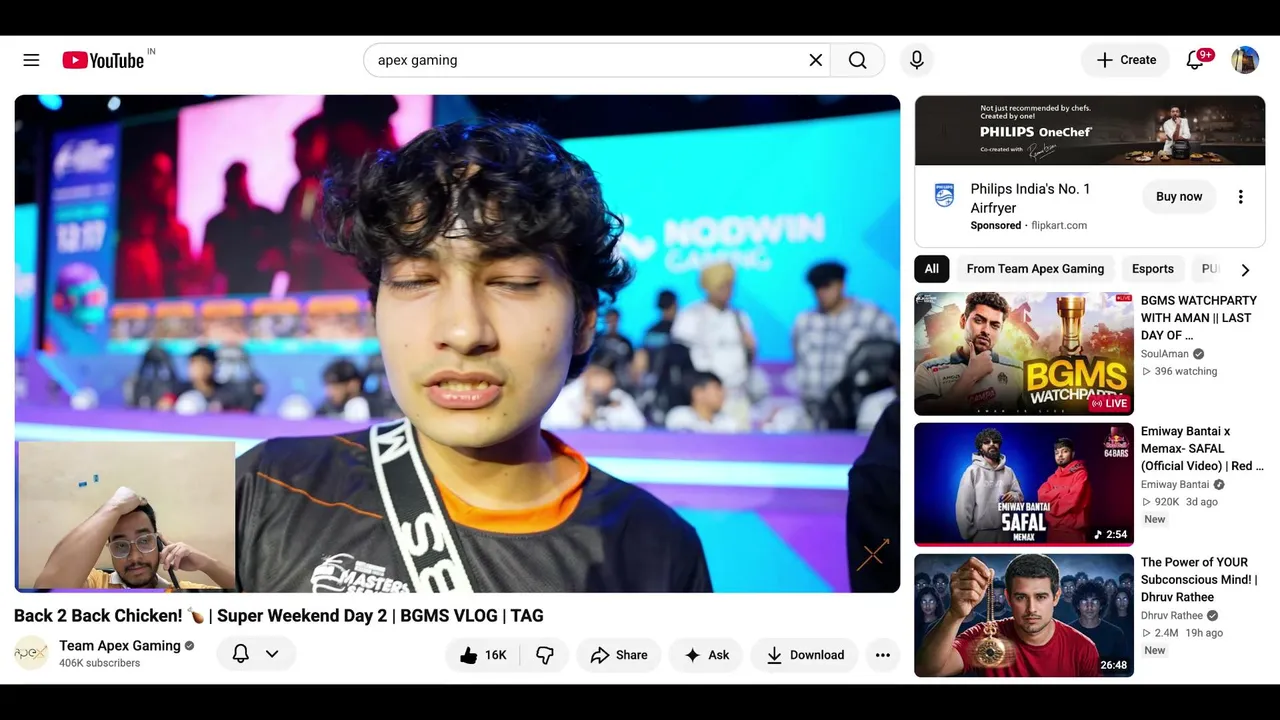Open Dhruv Rathee subconscious mind thumbnail
The height and width of the screenshot is (720, 1280).
tap(1024, 616)
